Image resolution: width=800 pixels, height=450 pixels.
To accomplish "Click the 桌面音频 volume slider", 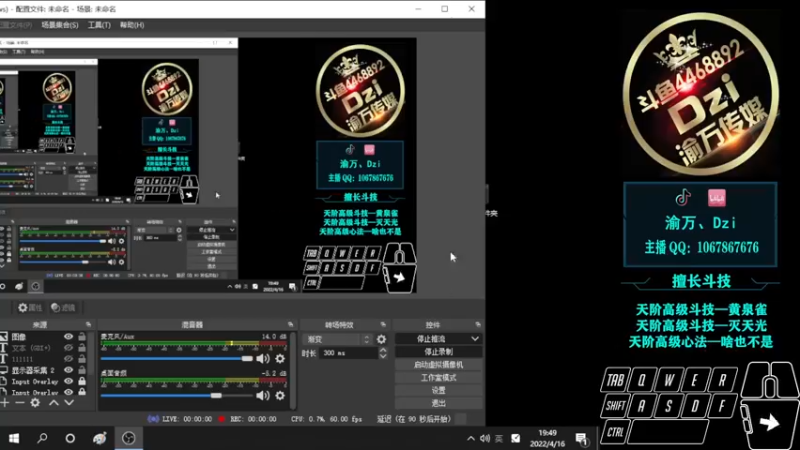I will 177,395.
